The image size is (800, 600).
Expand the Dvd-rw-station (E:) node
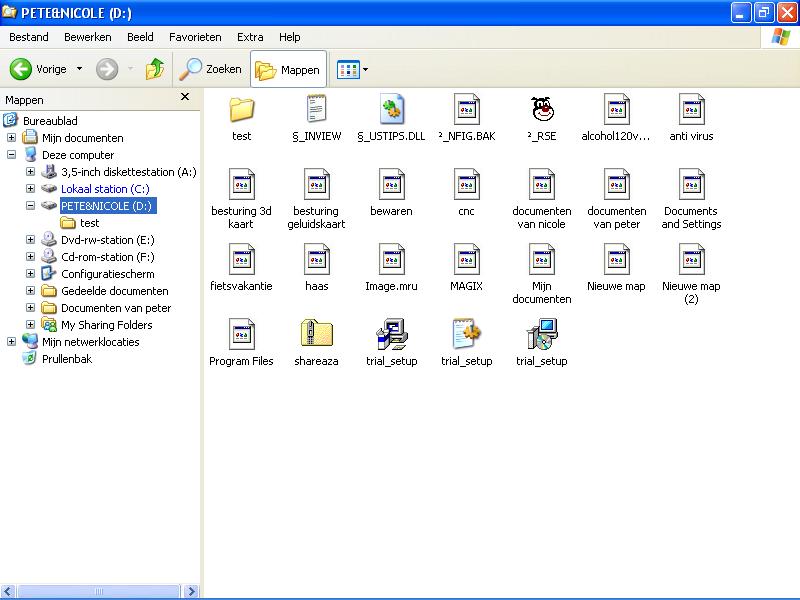point(31,240)
